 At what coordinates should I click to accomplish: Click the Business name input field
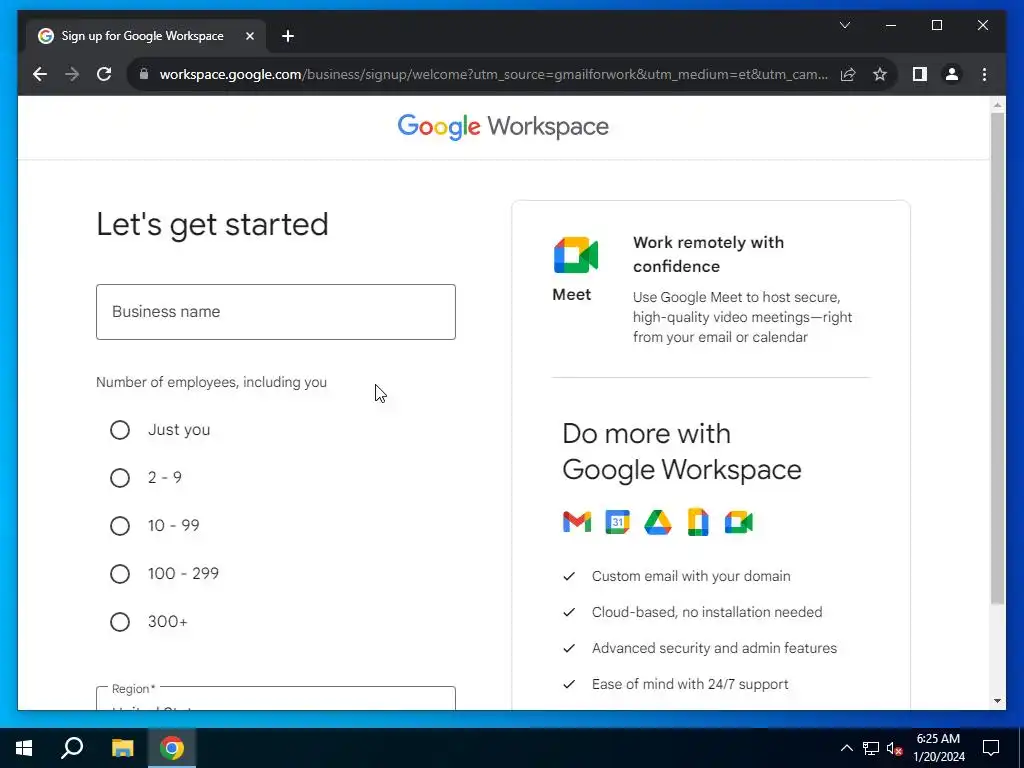[276, 312]
